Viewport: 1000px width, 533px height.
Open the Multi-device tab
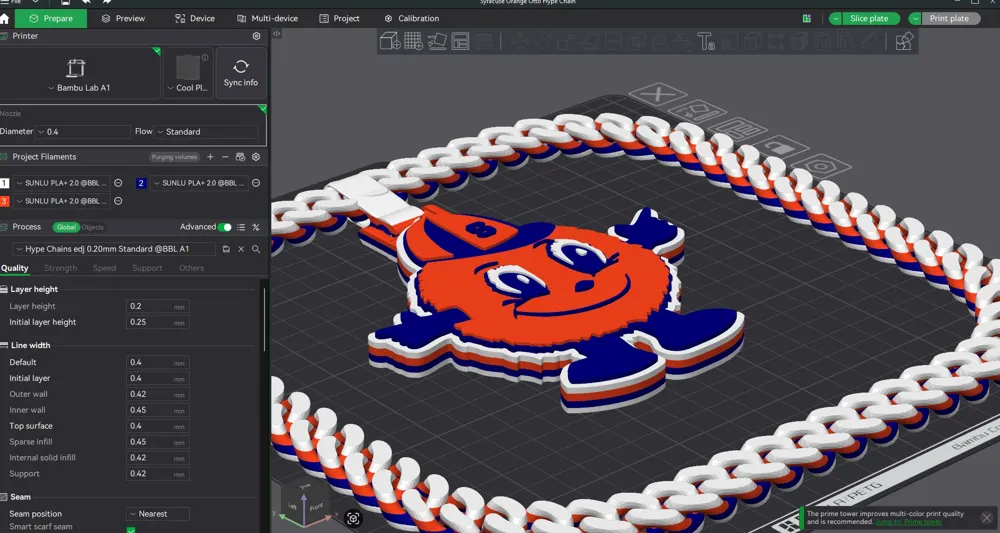click(x=268, y=18)
